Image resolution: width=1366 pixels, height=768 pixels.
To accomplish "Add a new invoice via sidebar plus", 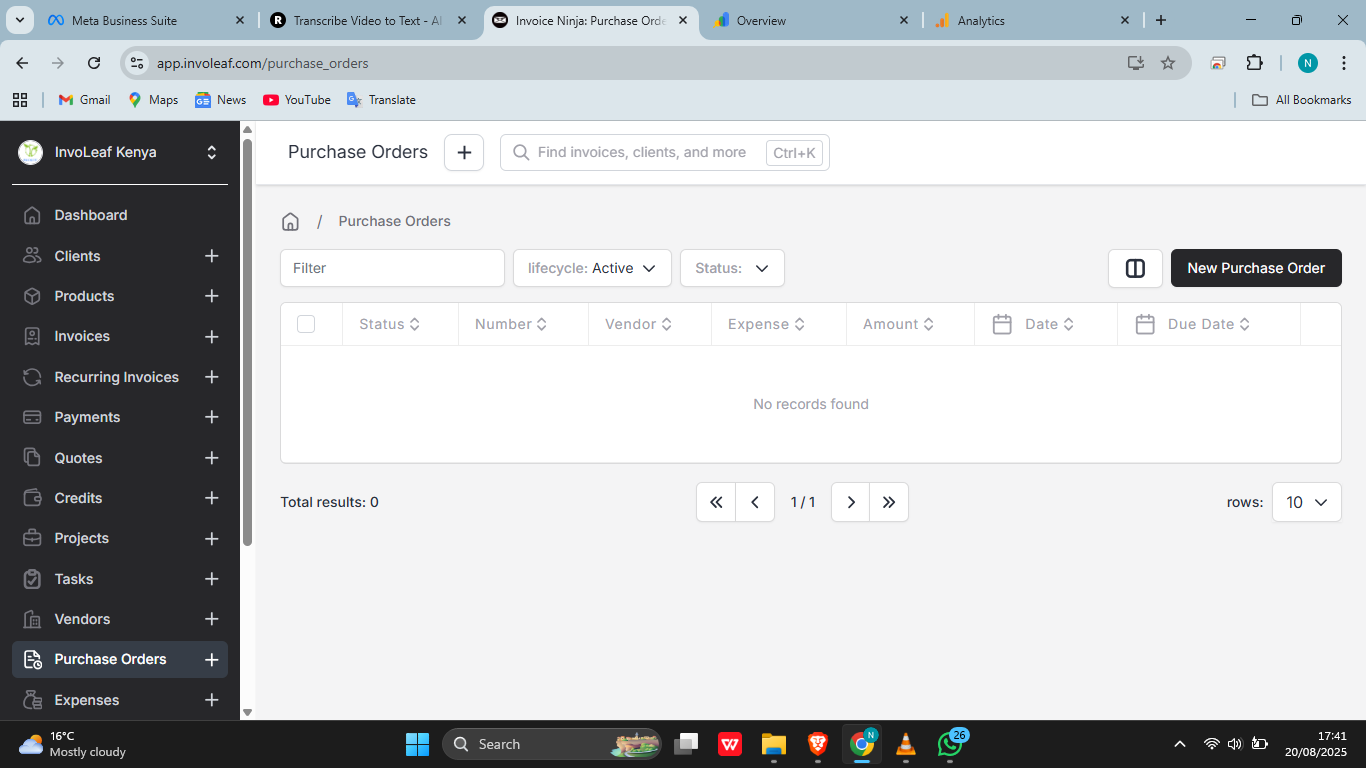I will (x=212, y=337).
